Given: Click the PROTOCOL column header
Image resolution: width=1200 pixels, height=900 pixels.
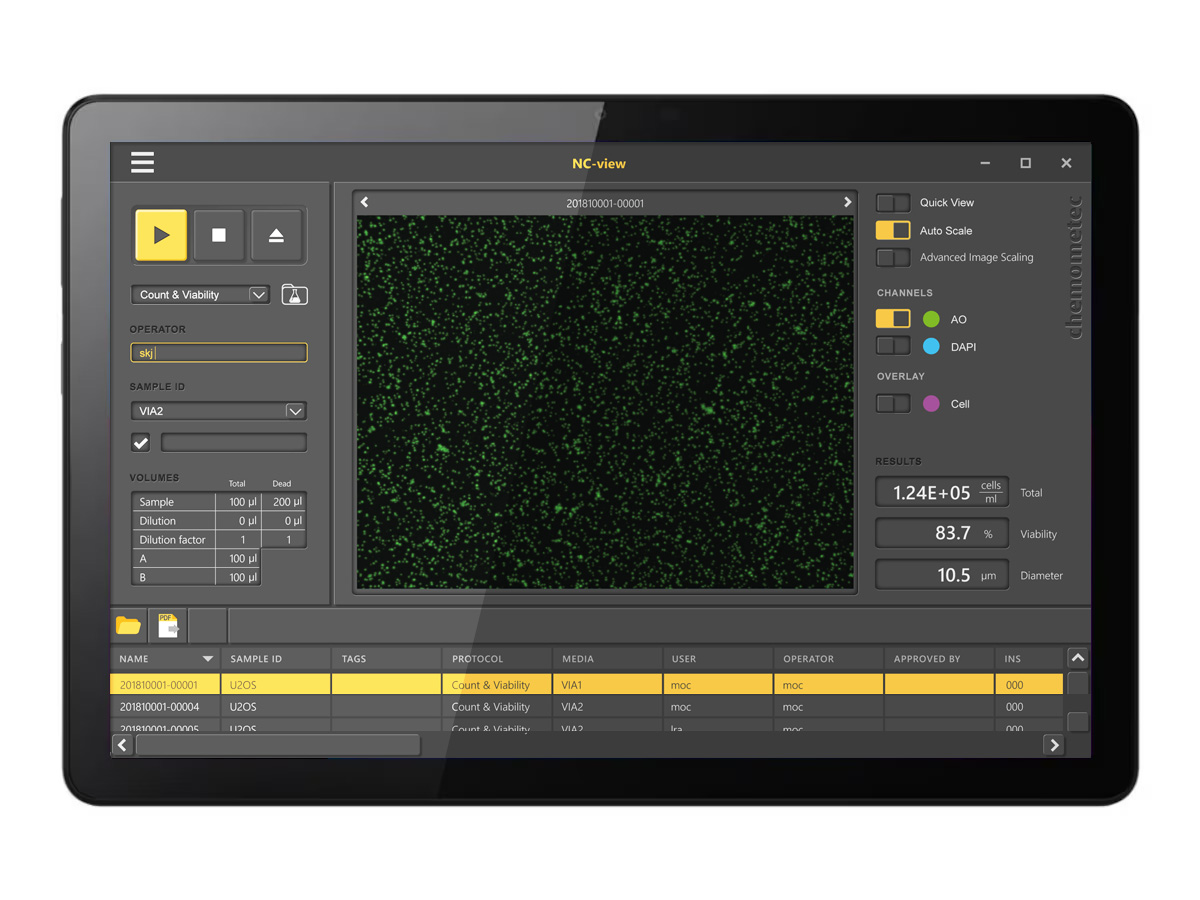Looking at the screenshot, I should pyautogui.click(x=497, y=659).
